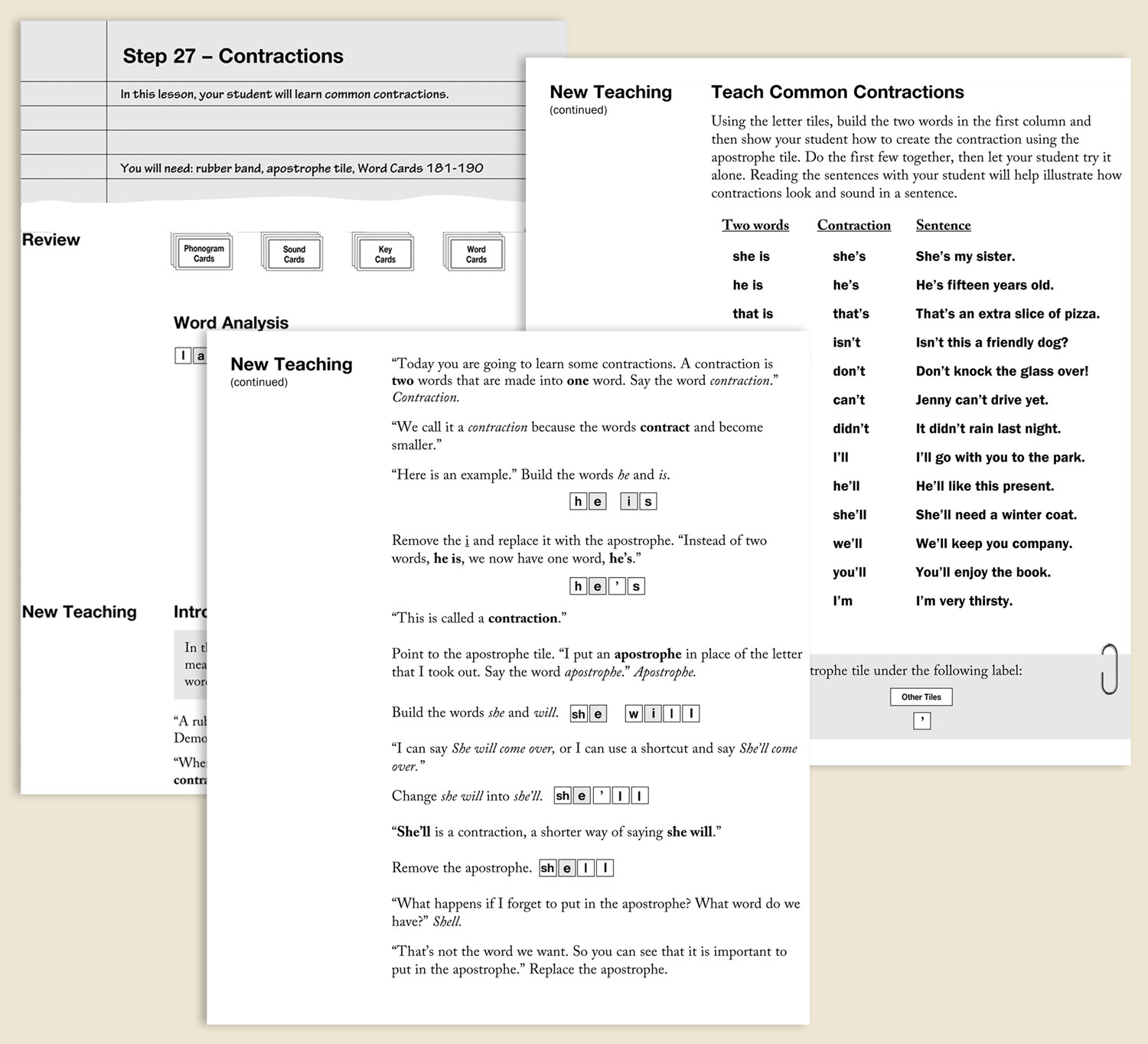Click the paperclip icon on the right page
This screenshot has width=1148, height=1044.
pyautogui.click(x=1109, y=669)
